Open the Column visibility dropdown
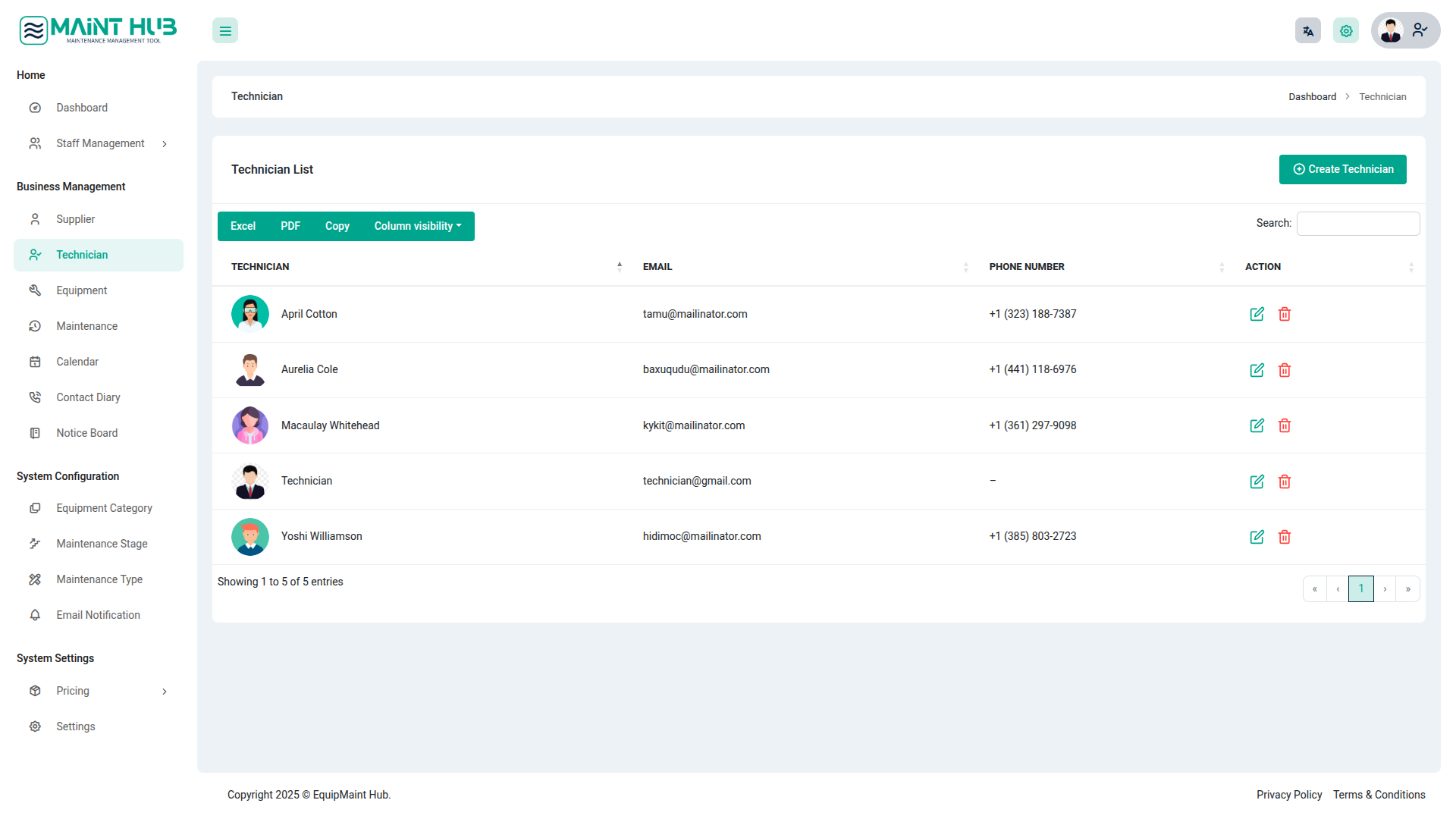Image resolution: width=1456 pixels, height=819 pixels. pyautogui.click(x=417, y=226)
